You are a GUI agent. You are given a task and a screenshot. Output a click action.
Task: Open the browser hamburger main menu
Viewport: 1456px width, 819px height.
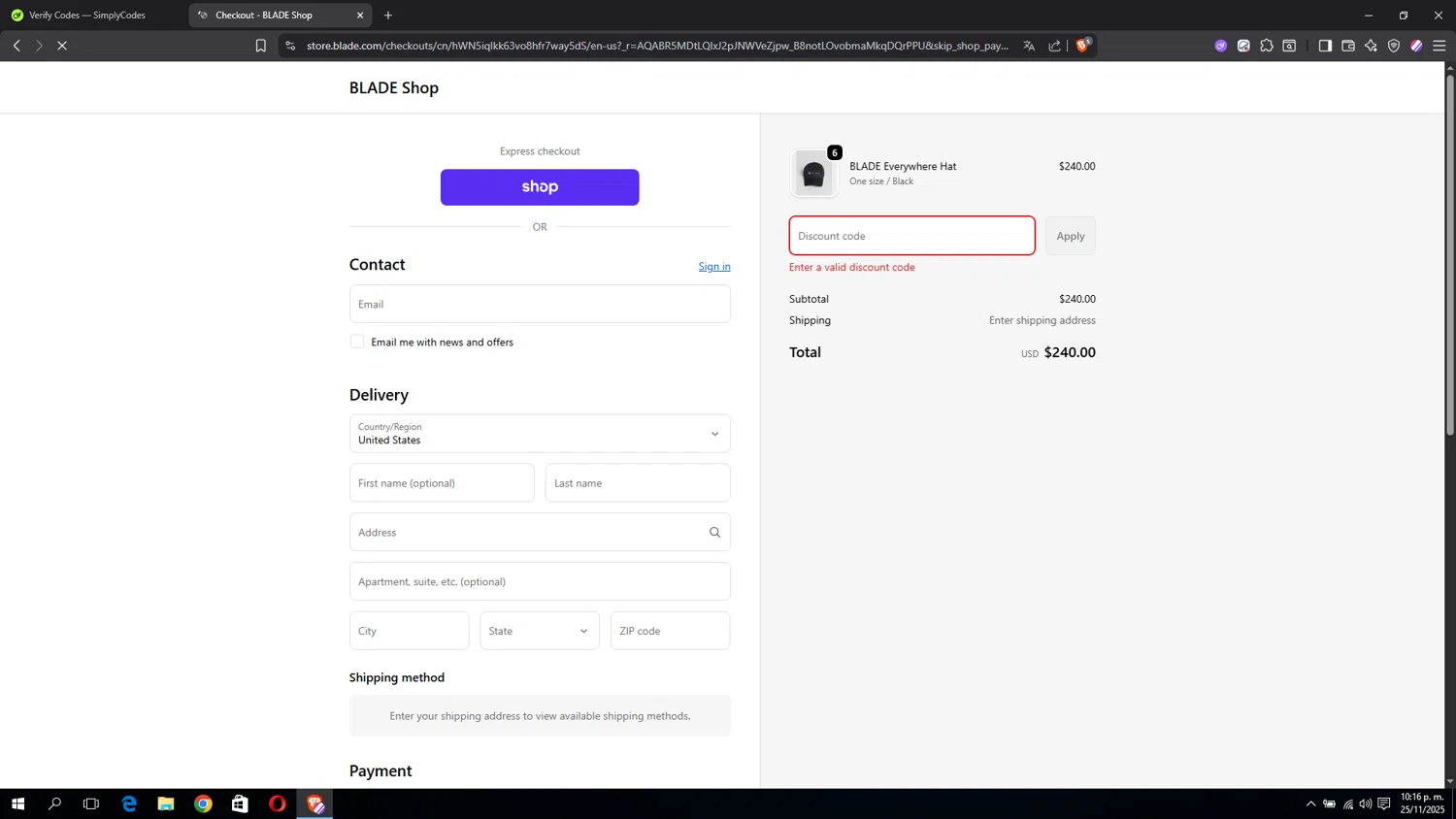(x=1439, y=46)
